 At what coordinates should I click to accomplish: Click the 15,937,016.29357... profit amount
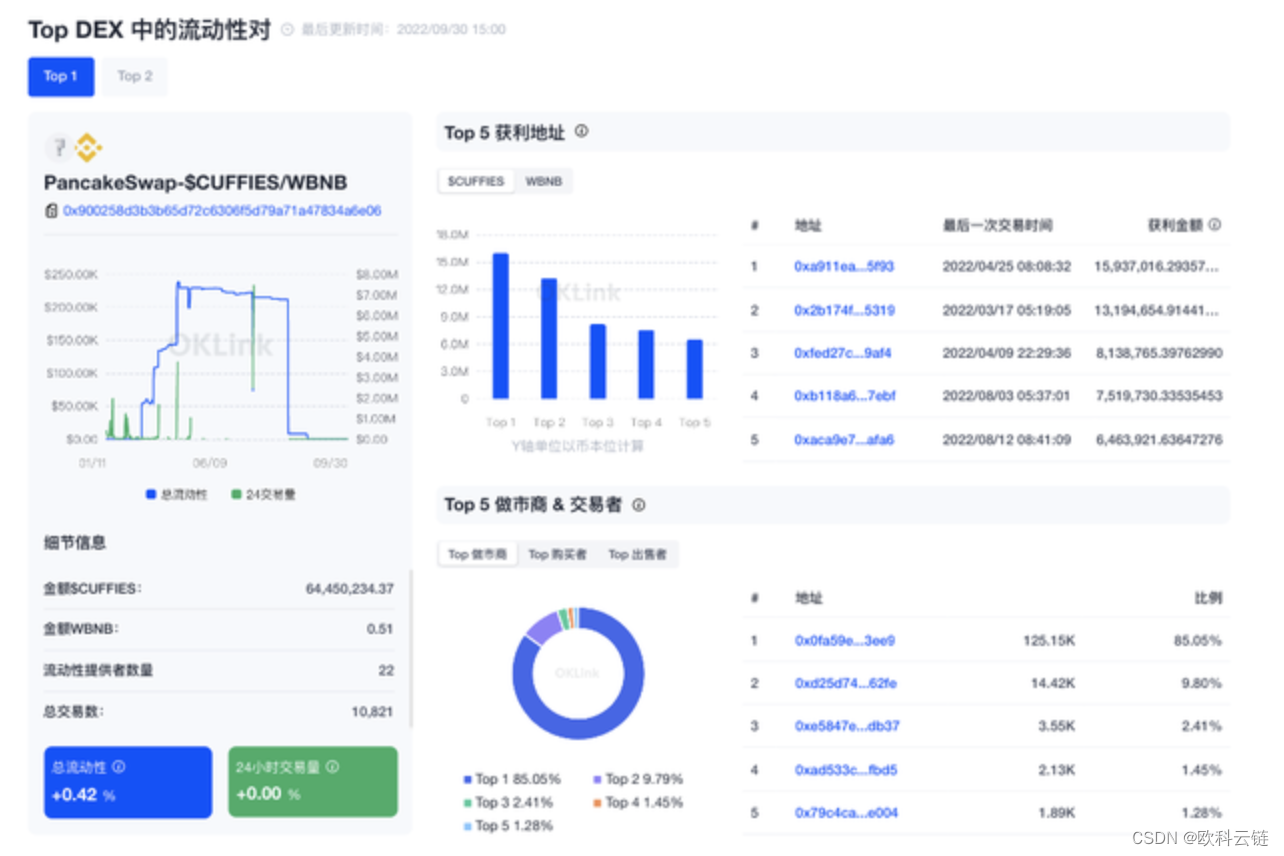[1158, 267]
